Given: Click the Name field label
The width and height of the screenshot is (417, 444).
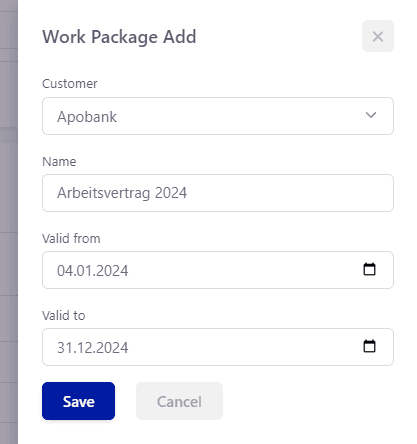Looking at the screenshot, I should pyautogui.click(x=59, y=162).
